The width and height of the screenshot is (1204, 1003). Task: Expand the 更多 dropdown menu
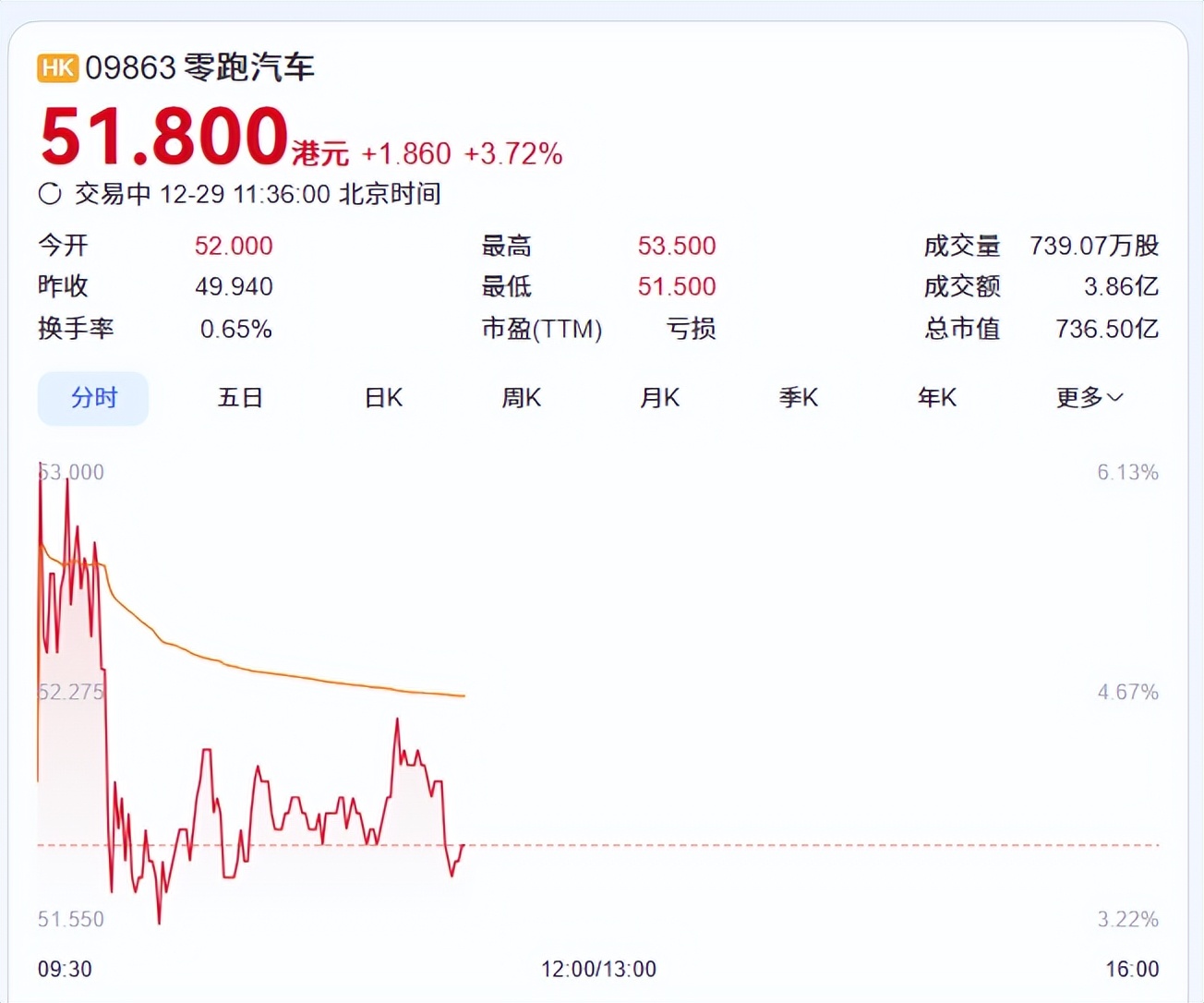[1090, 398]
